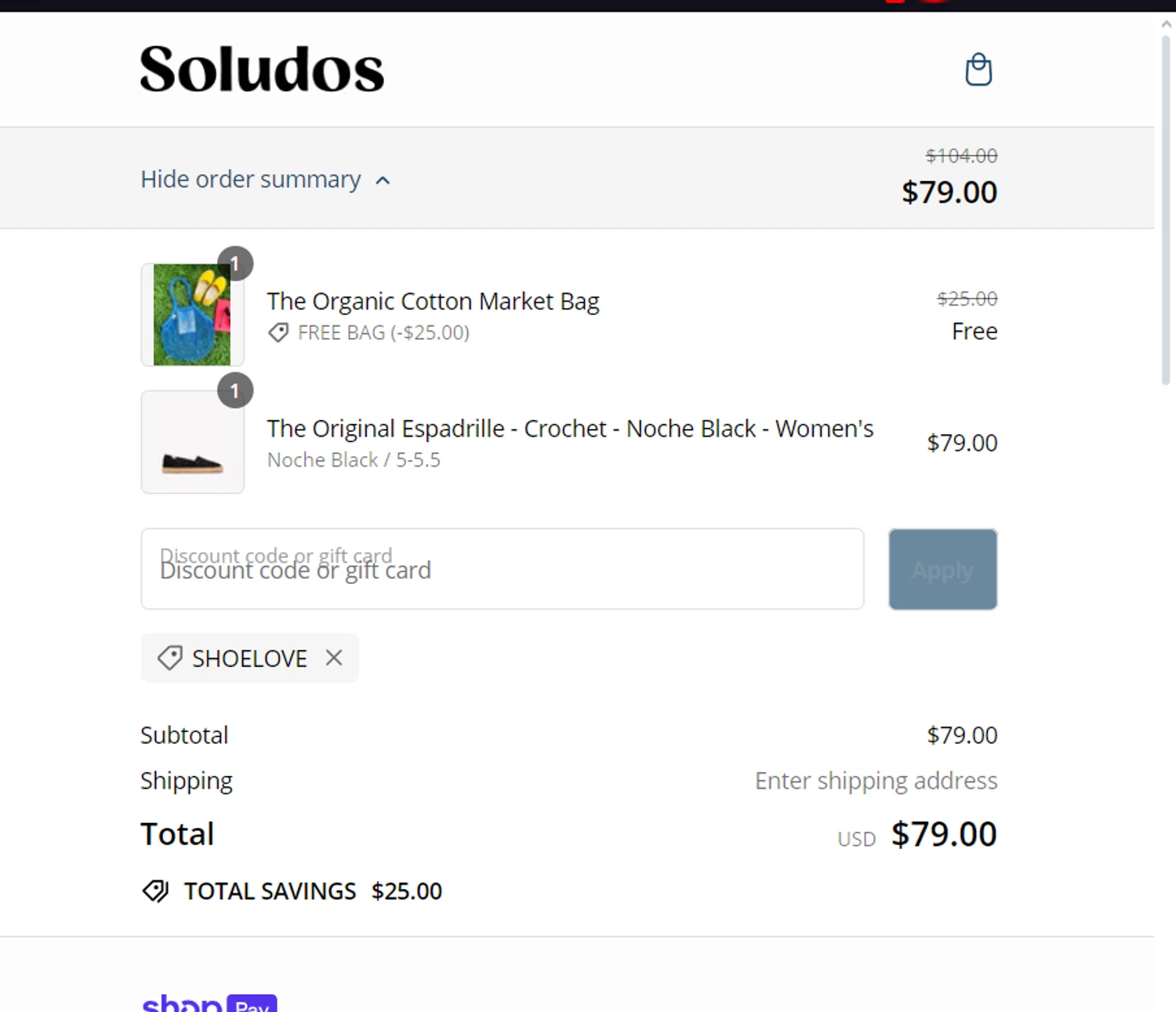1176x1012 pixels.
Task: Open the Original Espadrille shoe thumbnail
Action: (x=192, y=442)
